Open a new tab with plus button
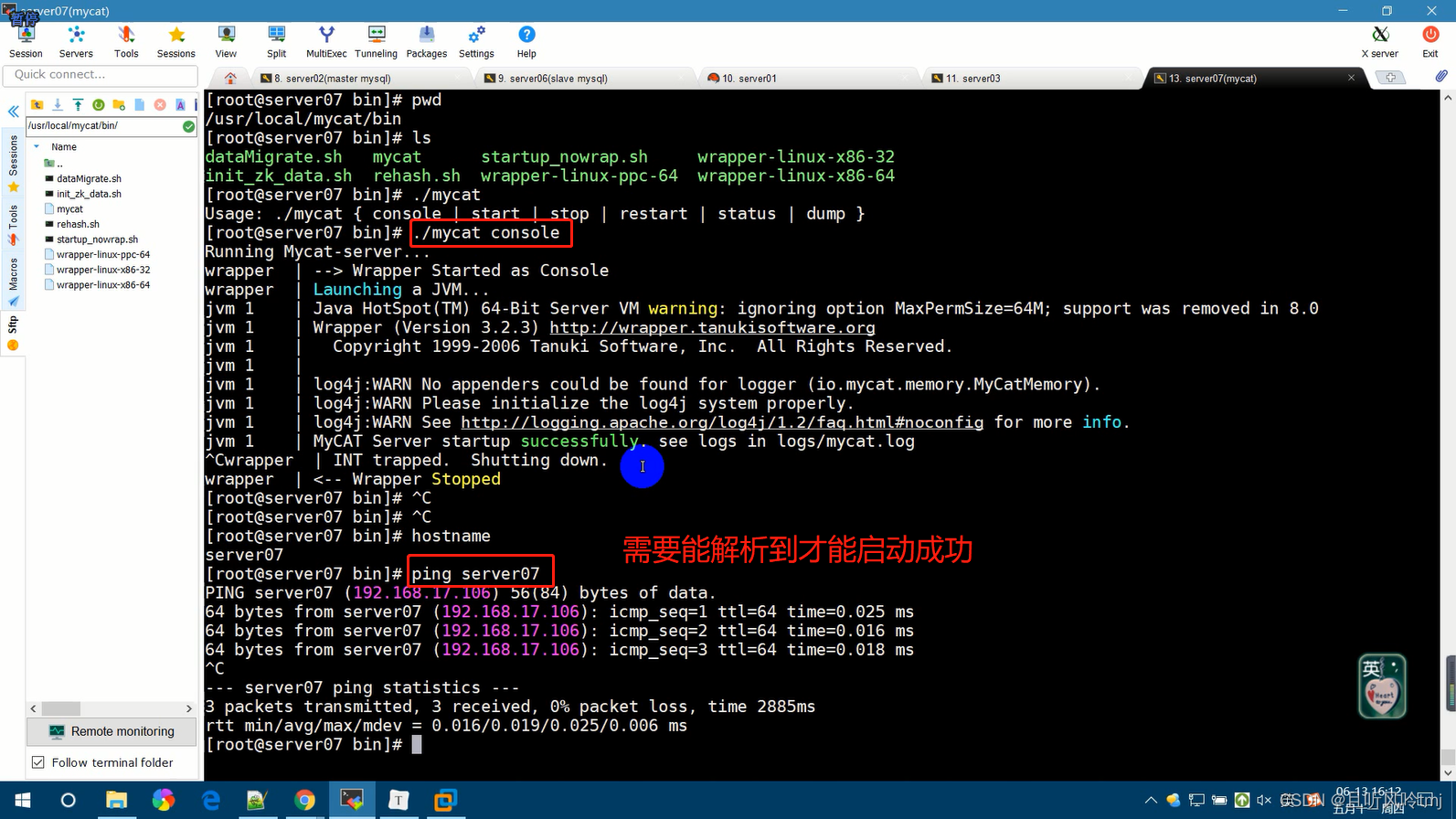1456x819 pixels. pos(1390,78)
